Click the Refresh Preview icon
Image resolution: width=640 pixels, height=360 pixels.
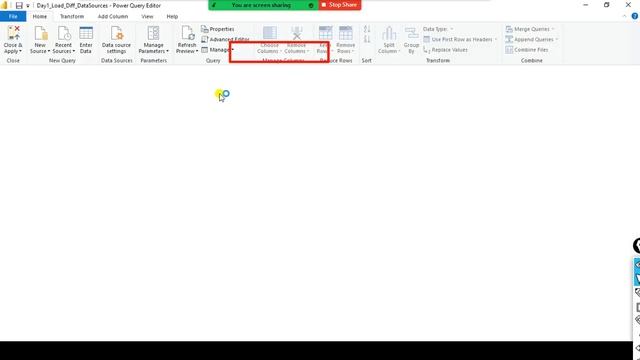click(x=187, y=33)
